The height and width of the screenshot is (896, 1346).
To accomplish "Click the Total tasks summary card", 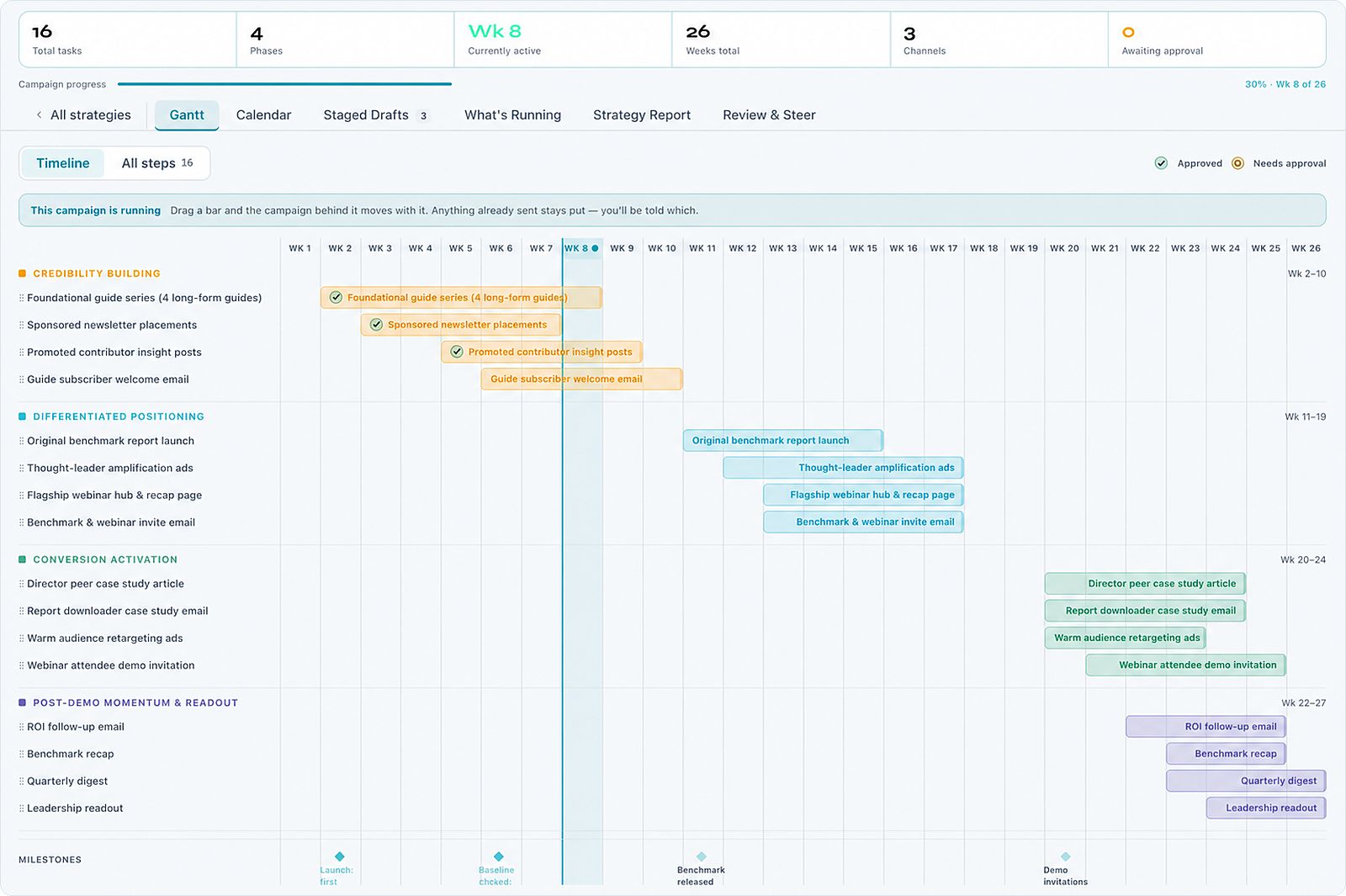I will click(128, 40).
